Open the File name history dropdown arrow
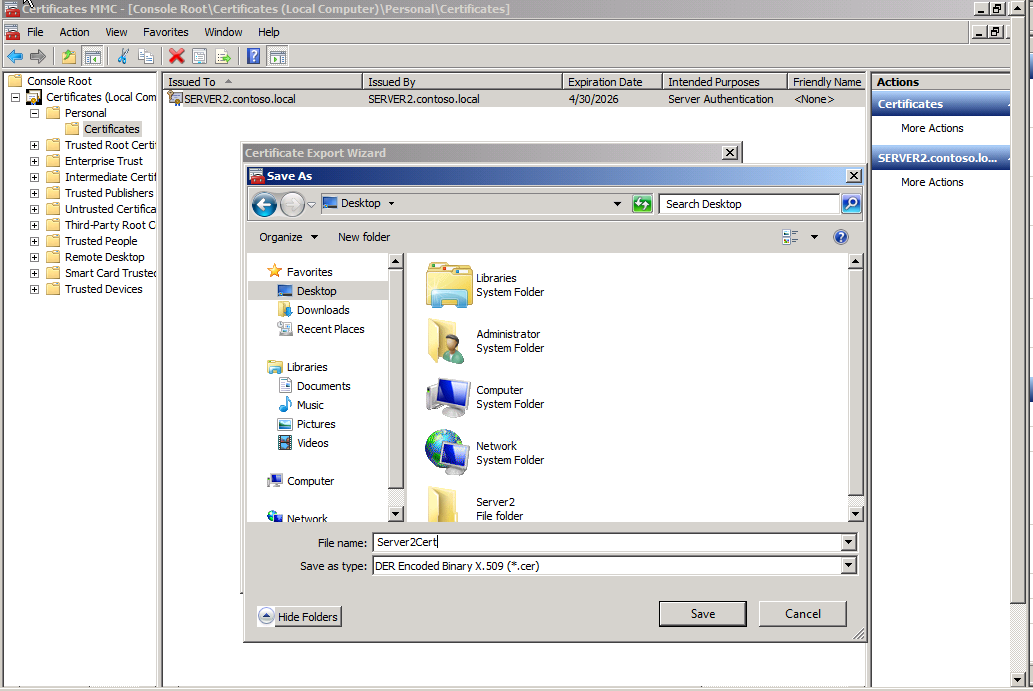Viewport: 1033px width, 691px height. [849, 542]
